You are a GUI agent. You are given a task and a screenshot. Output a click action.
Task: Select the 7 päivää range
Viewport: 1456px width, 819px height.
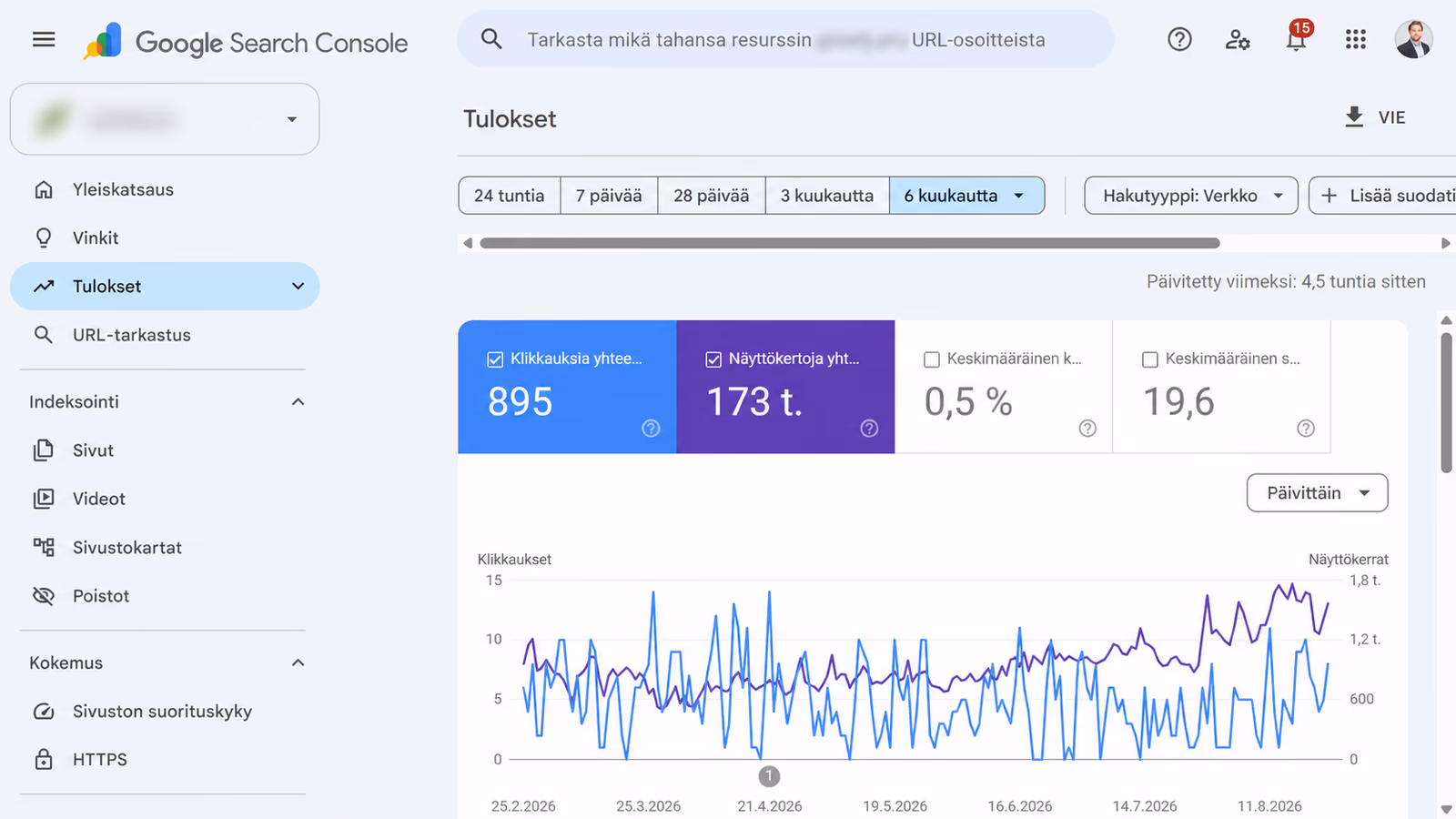609,196
